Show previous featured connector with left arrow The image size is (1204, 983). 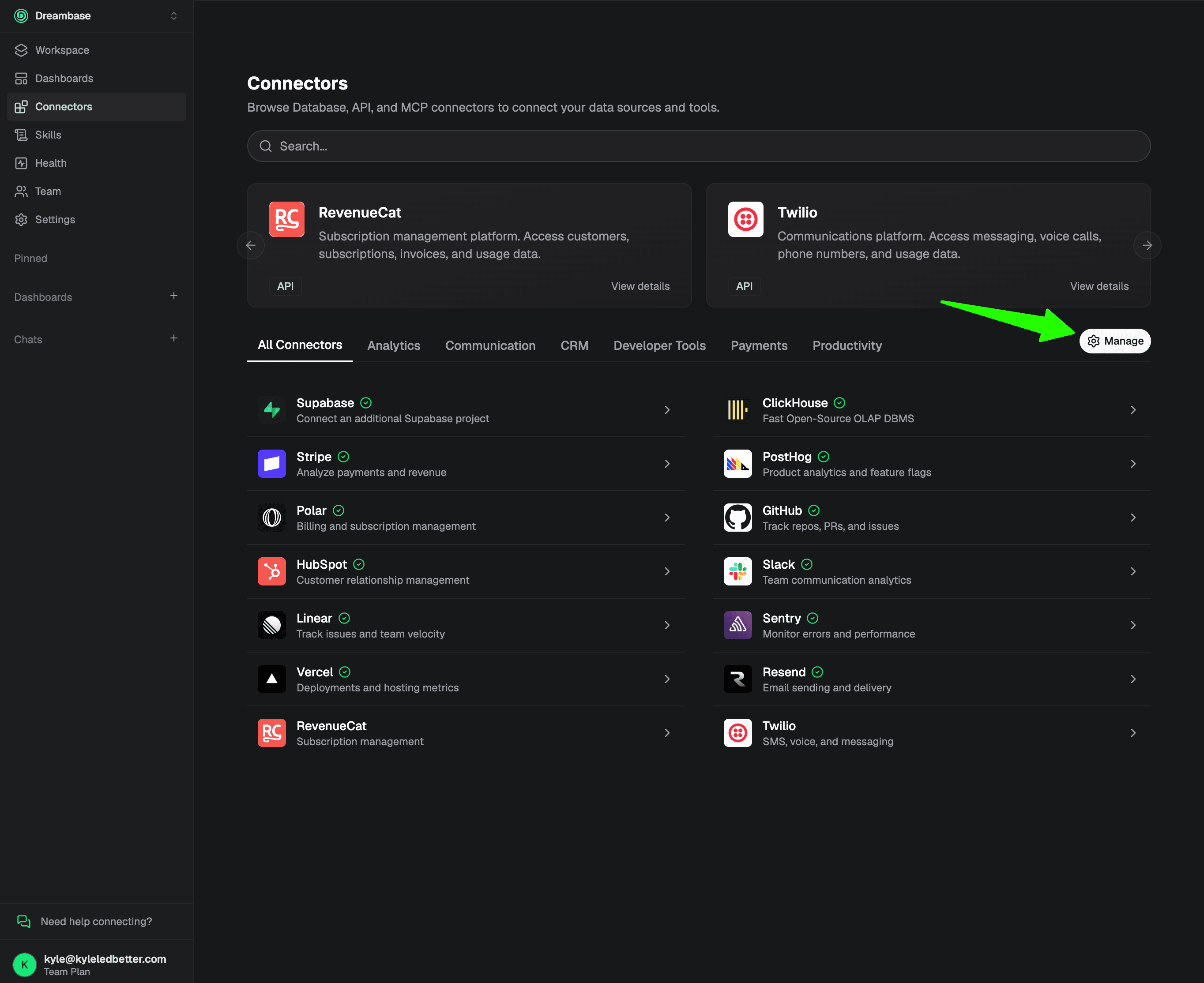250,245
